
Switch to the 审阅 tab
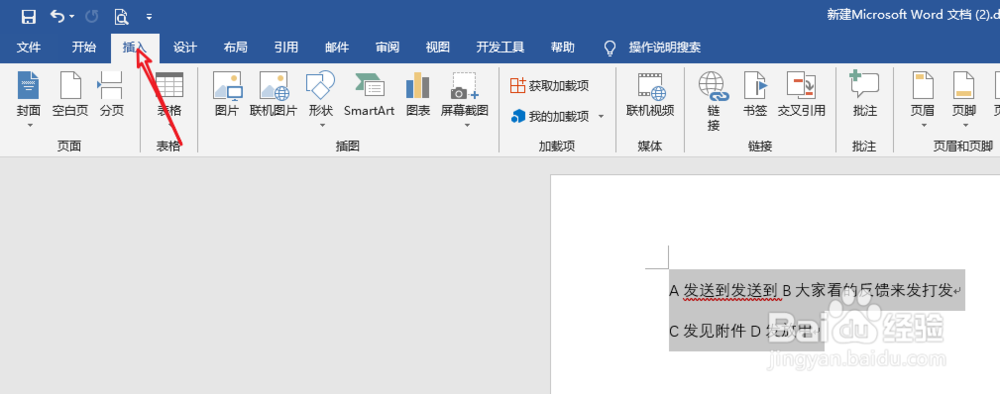387,47
